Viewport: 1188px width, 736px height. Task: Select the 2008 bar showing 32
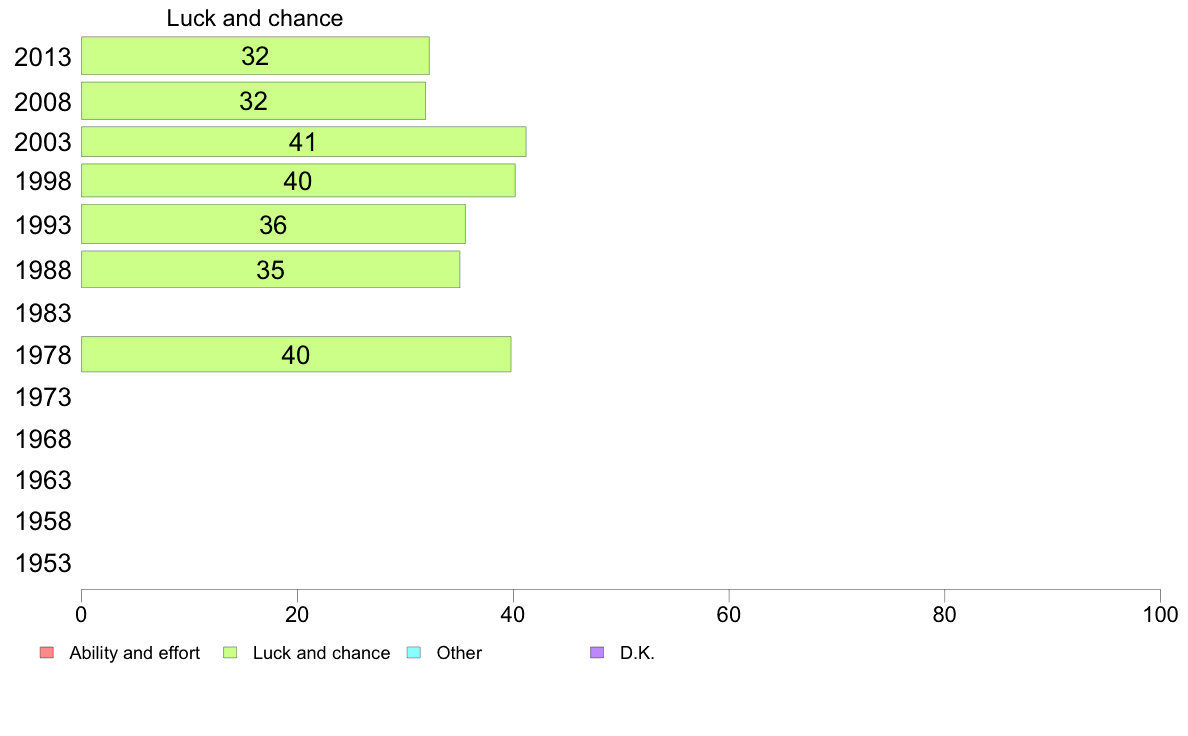point(253,101)
